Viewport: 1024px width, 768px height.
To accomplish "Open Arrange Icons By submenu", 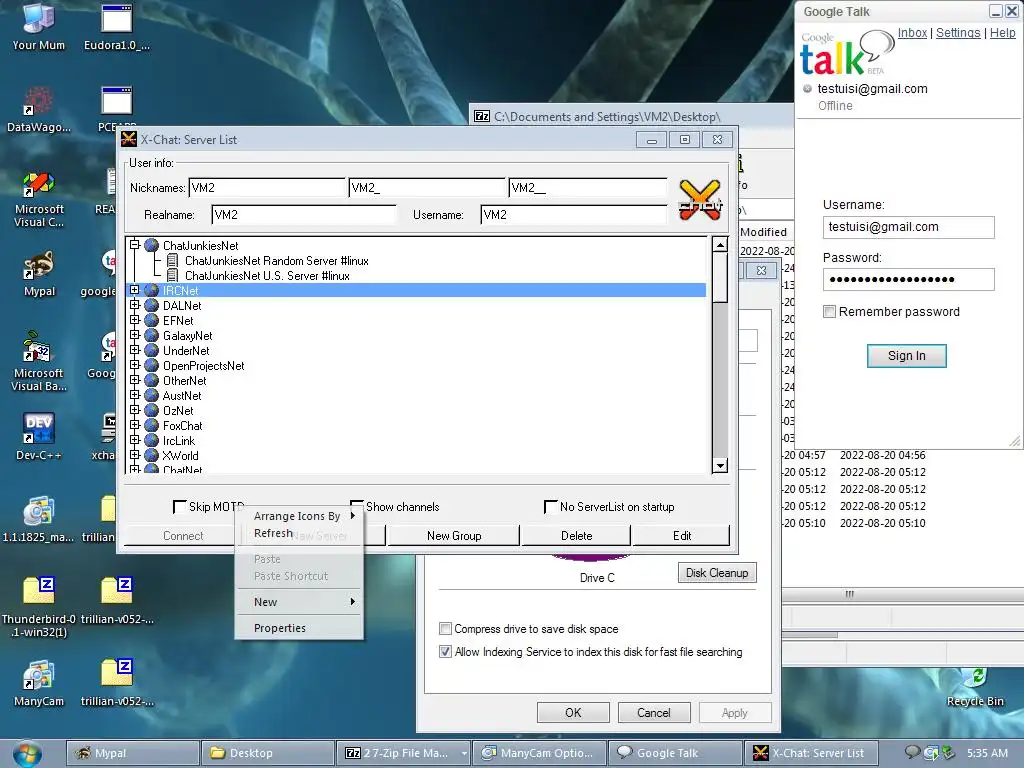I will pyautogui.click(x=299, y=516).
